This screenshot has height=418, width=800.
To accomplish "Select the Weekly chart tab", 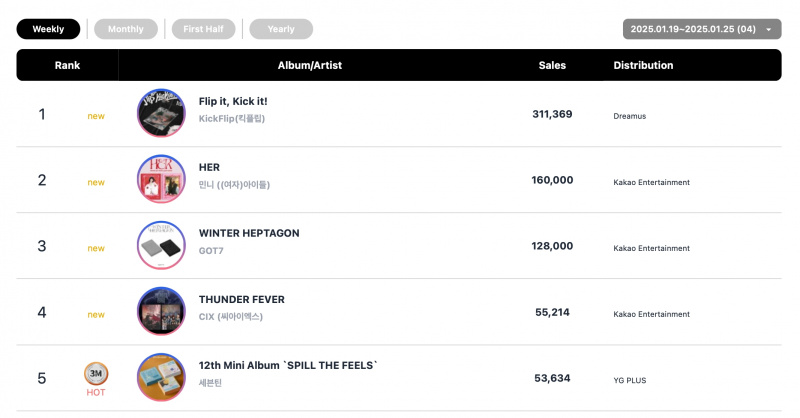I will 48,29.
